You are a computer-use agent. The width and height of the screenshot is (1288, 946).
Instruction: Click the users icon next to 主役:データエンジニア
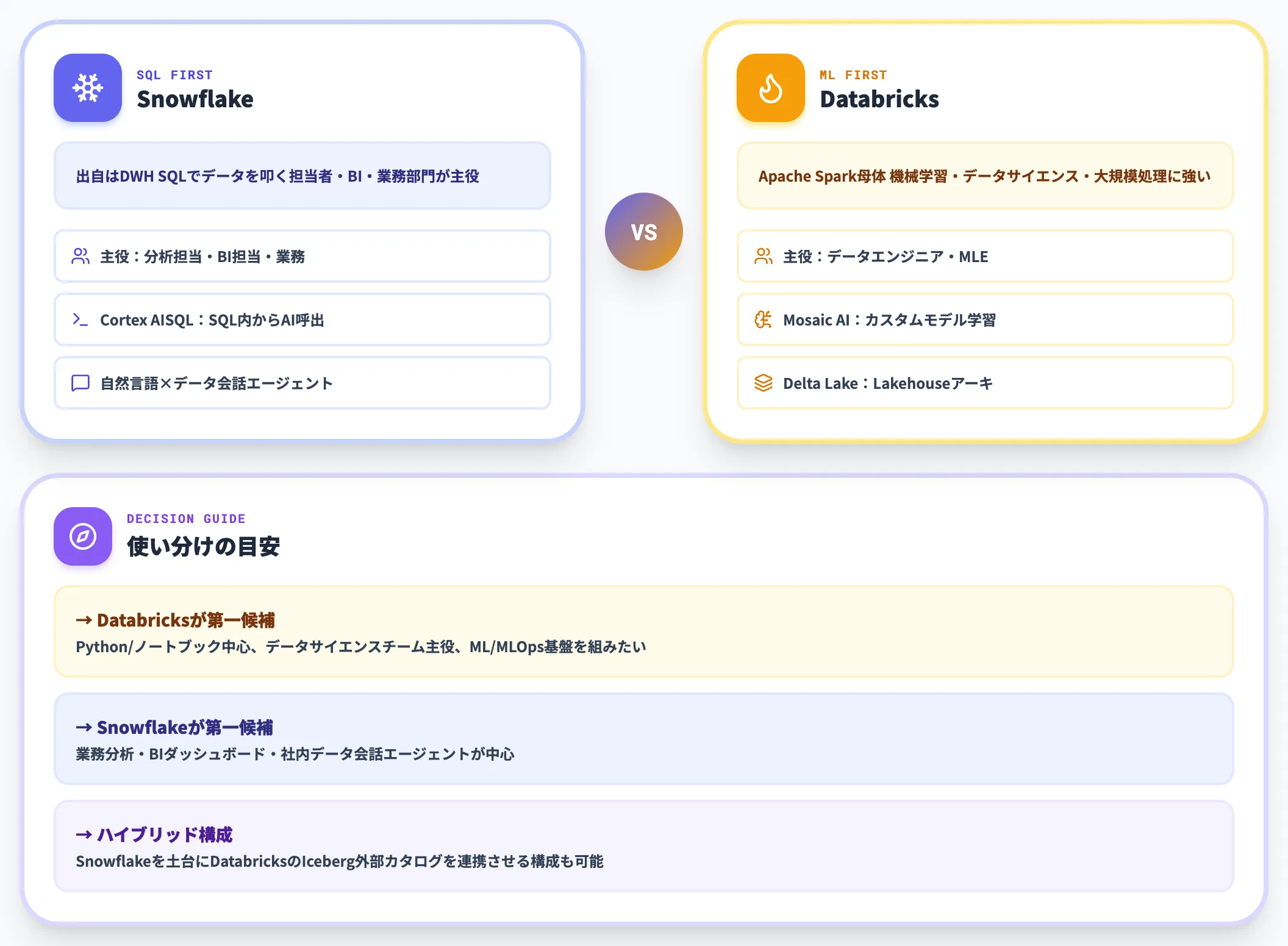click(764, 256)
